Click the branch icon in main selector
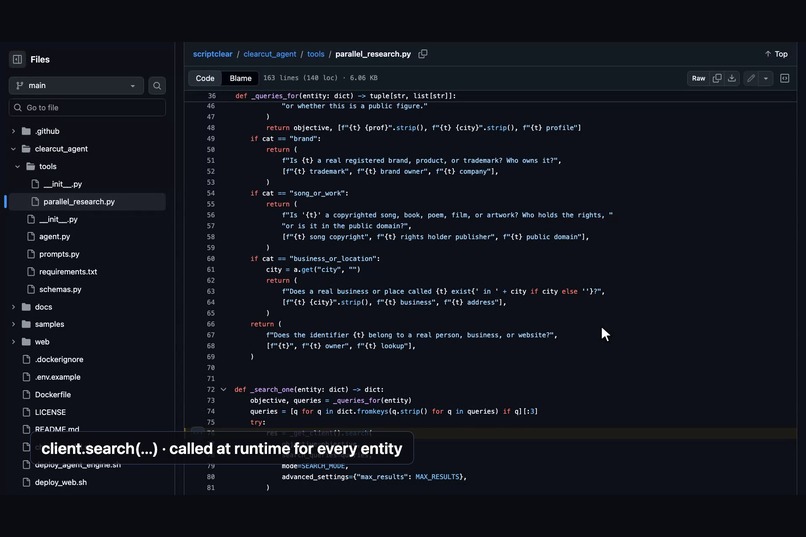The width and height of the screenshot is (806, 537). (x=20, y=85)
